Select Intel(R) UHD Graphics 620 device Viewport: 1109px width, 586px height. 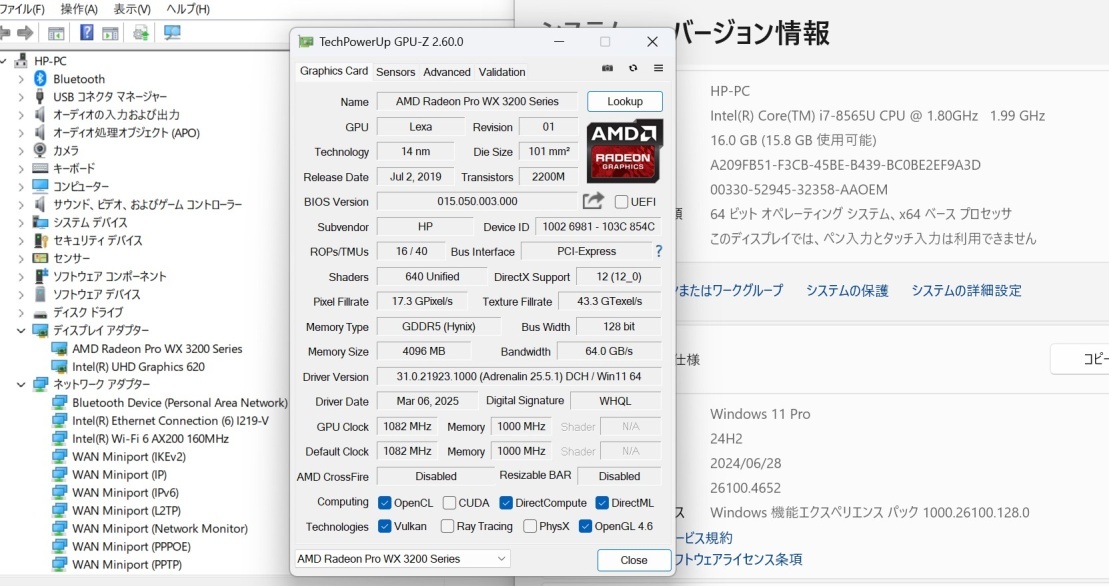point(138,367)
